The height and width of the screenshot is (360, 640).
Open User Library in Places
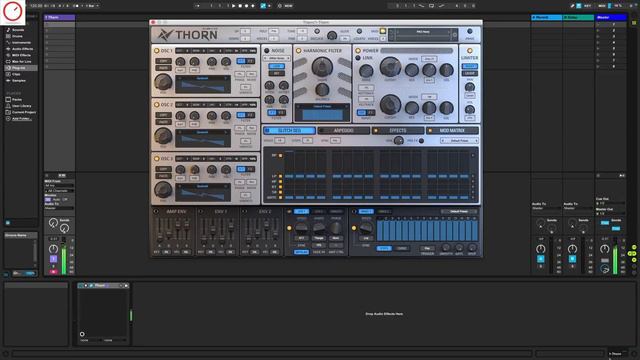[x=21, y=106]
